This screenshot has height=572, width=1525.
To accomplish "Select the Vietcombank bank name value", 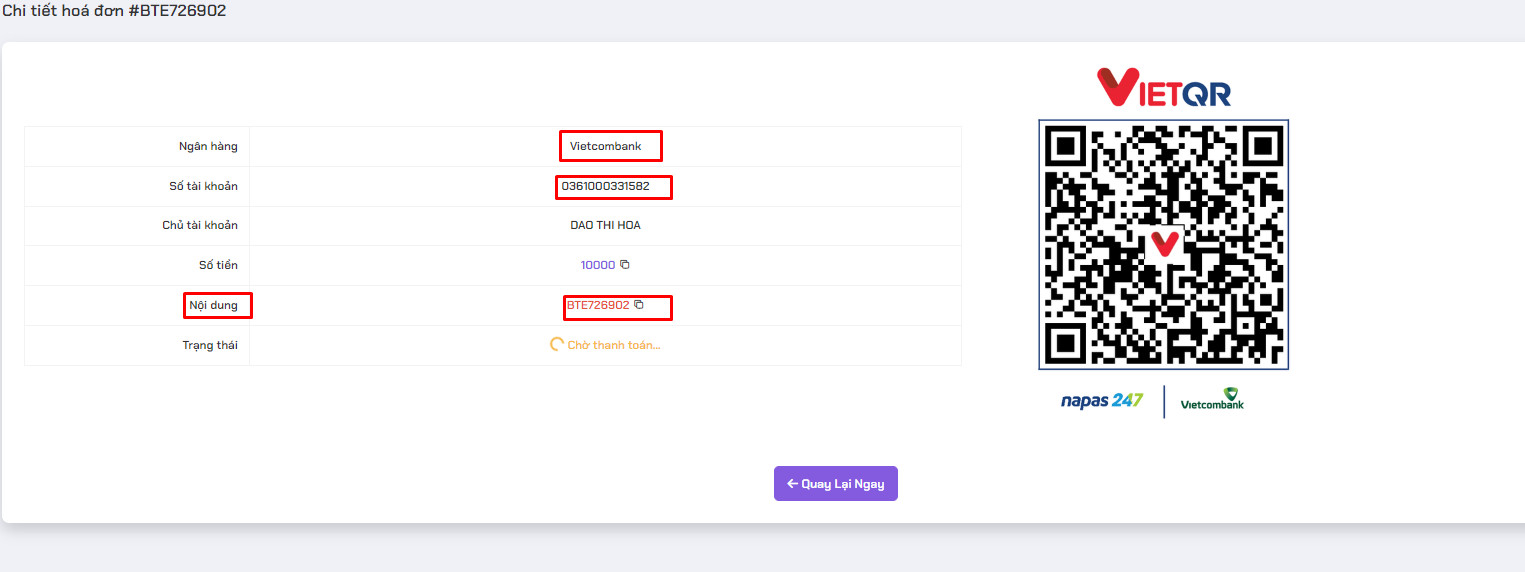I will pyautogui.click(x=605, y=147).
